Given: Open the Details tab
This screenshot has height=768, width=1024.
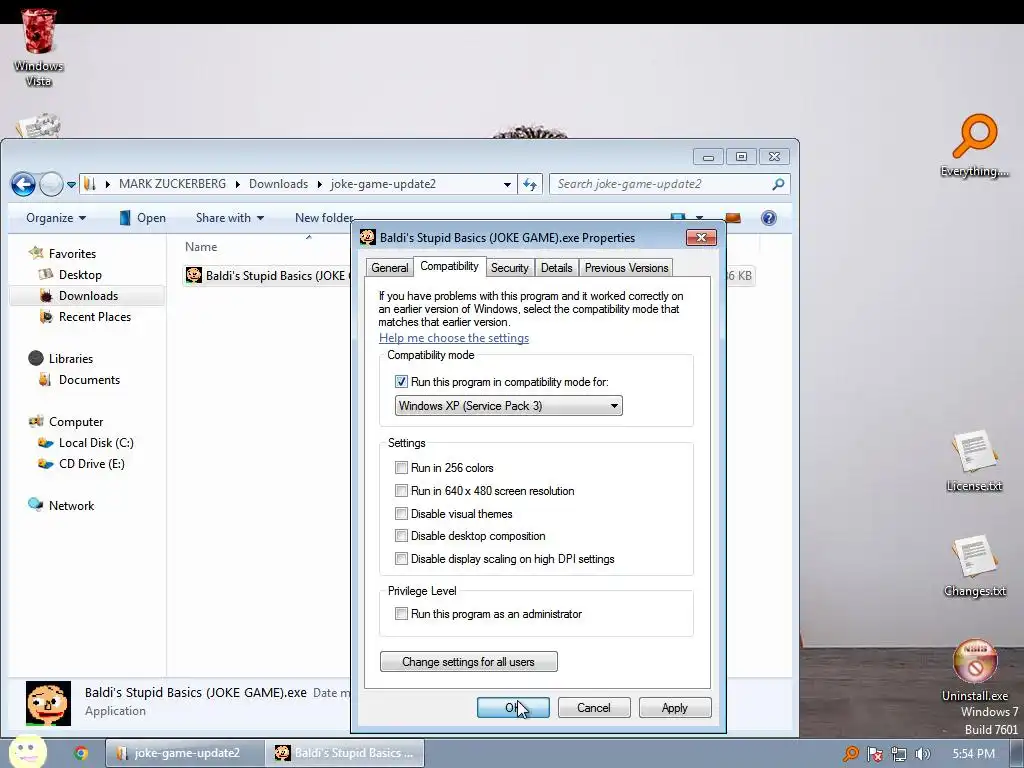Looking at the screenshot, I should point(556,268).
